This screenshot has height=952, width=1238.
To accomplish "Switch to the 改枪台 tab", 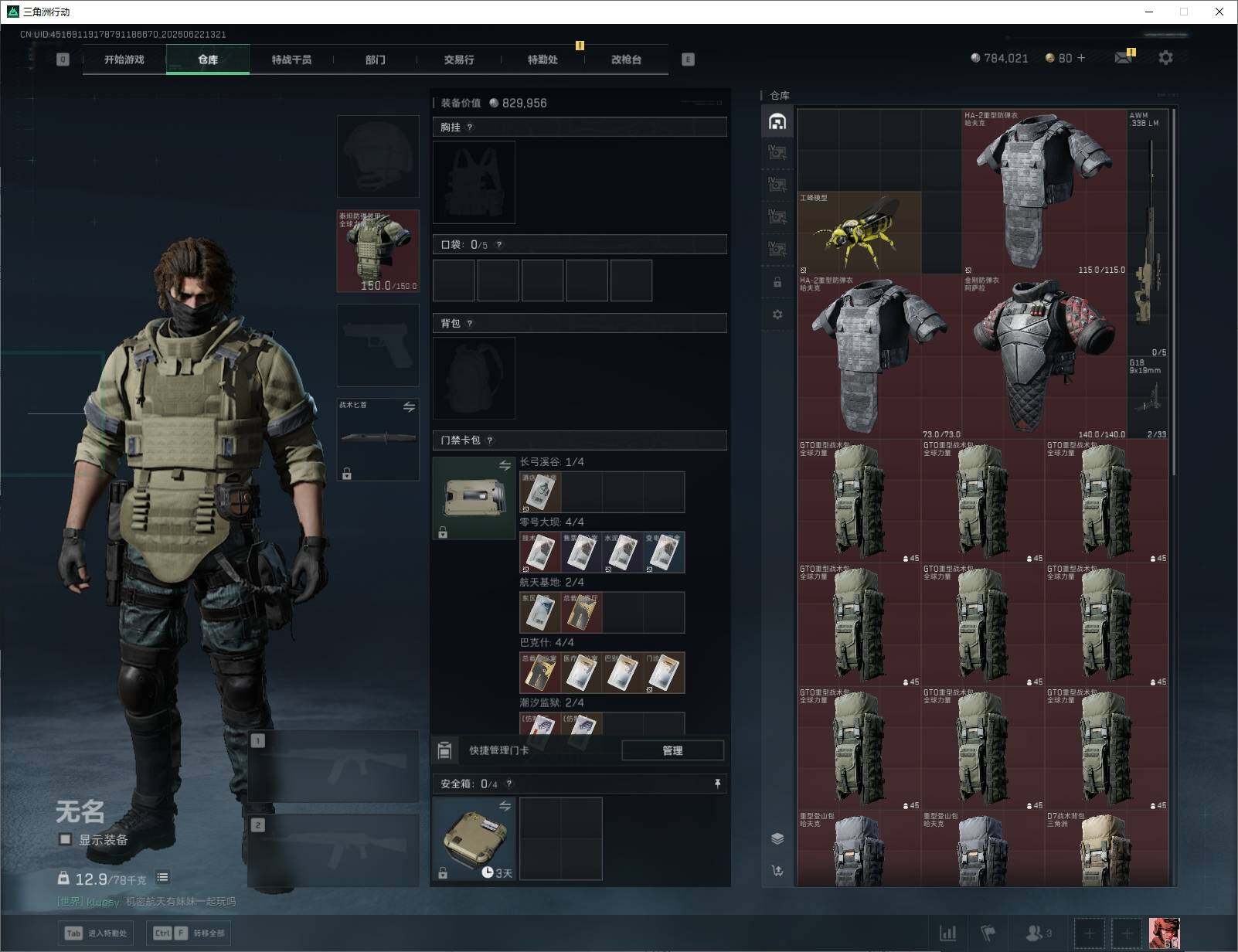I will tap(626, 59).
